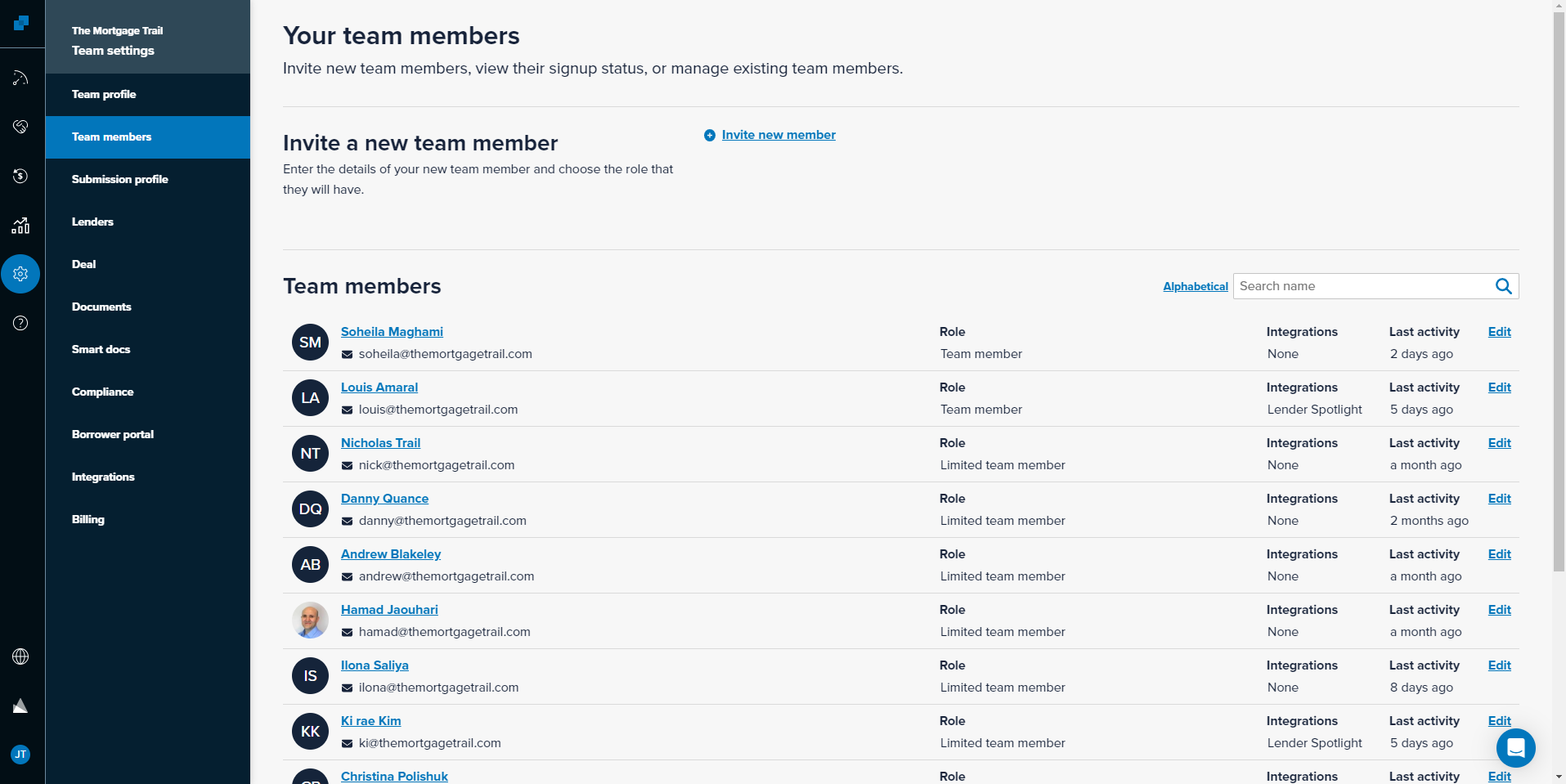
Task: Click the app logo in the top-left corner
Action: click(21, 23)
